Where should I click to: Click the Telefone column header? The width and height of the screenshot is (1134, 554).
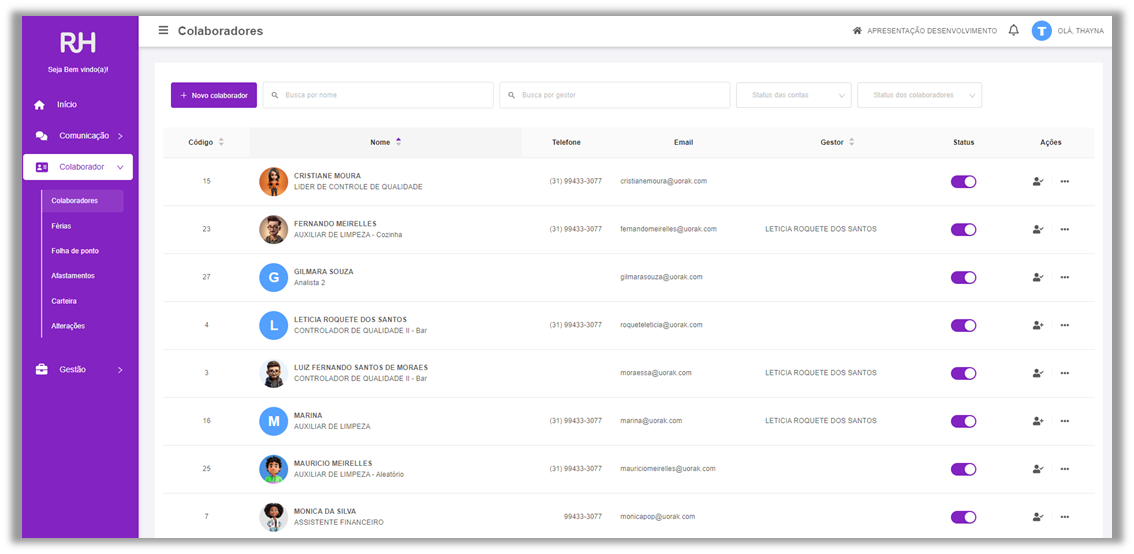click(566, 142)
